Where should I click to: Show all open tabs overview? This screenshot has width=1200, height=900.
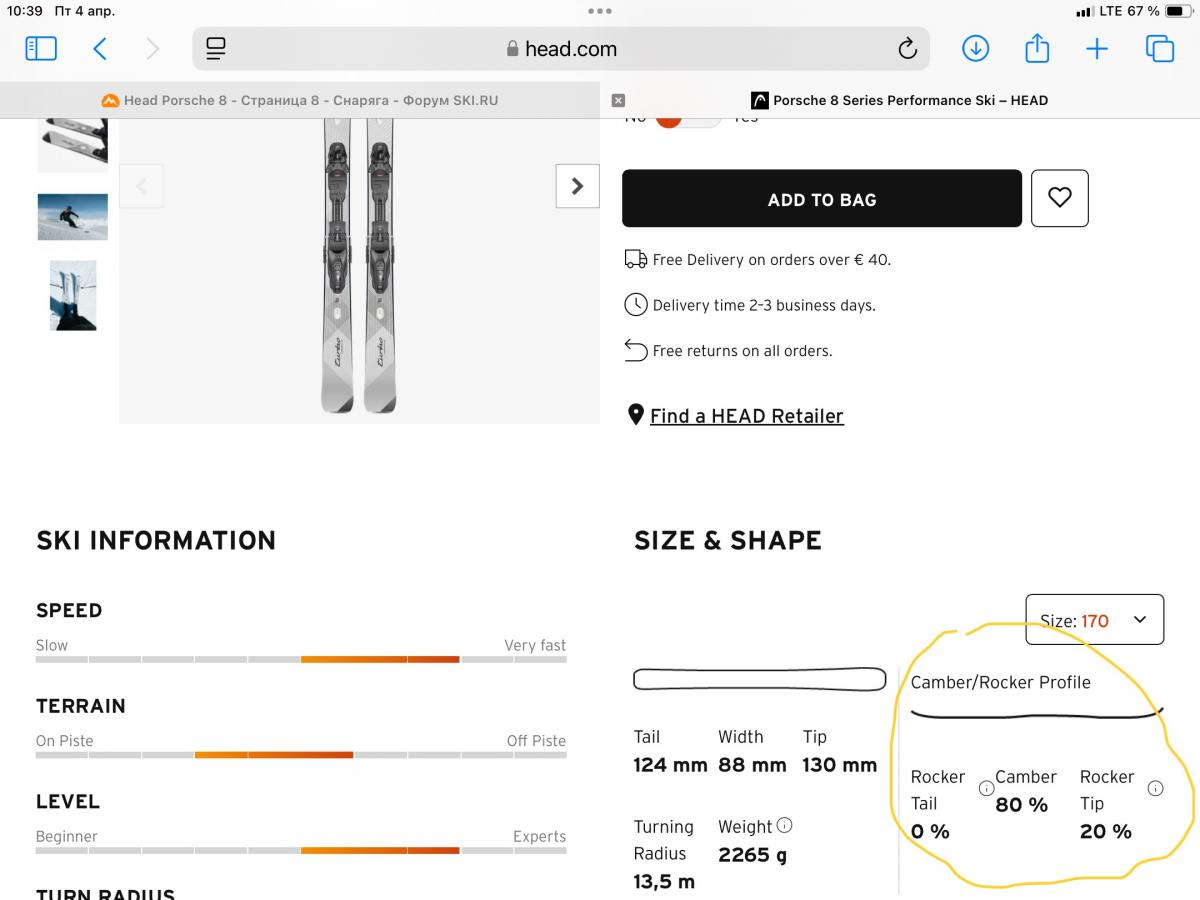tap(1160, 48)
